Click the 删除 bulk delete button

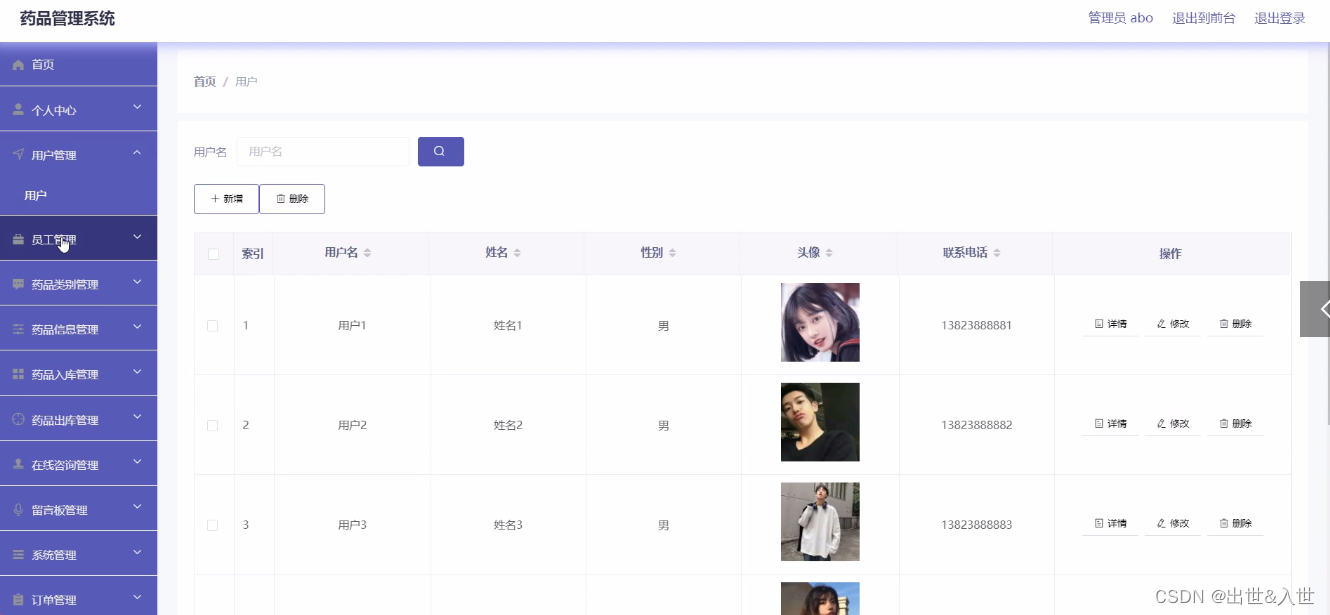coord(292,199)
